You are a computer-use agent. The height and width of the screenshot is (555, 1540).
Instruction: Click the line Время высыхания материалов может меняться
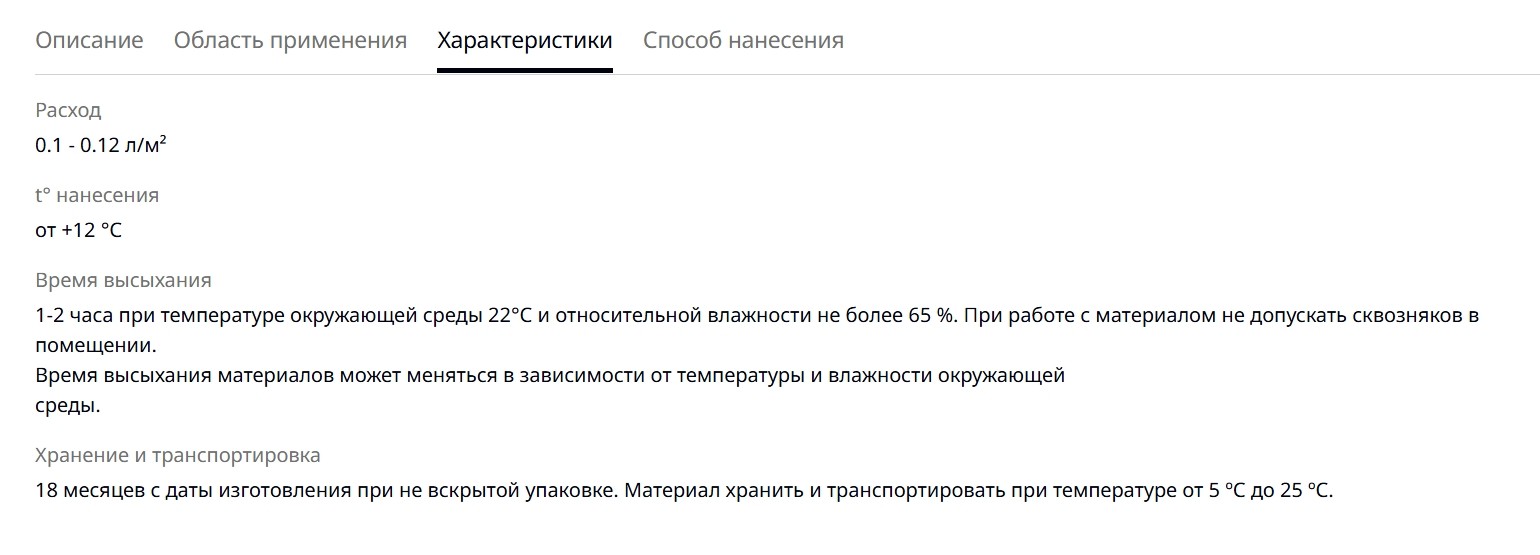[550, 376]
